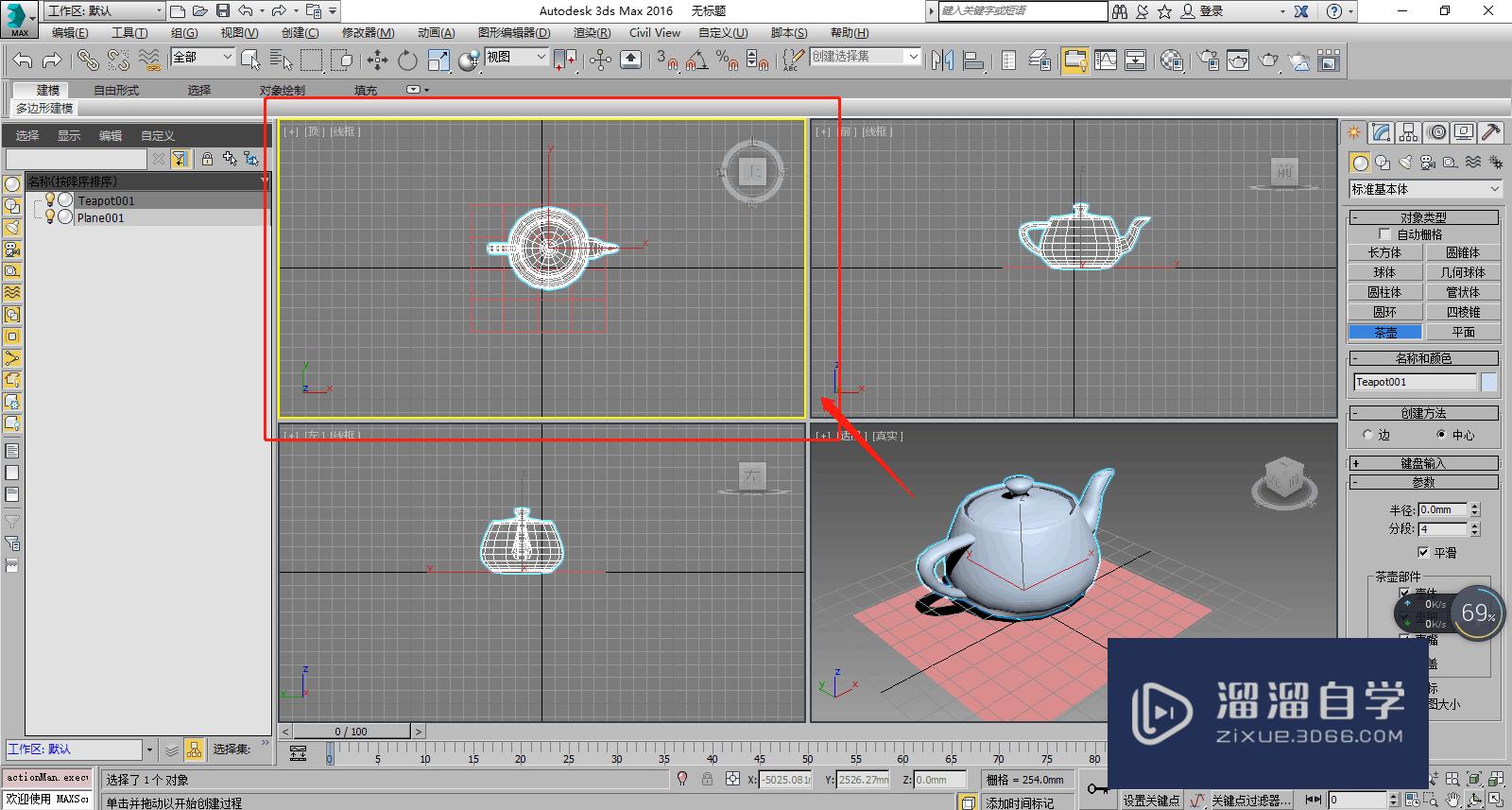Viewport: 1512px width, 810px height.
Task: Select the Move tool in the main toolbar
Action: (x=377, y=60)
